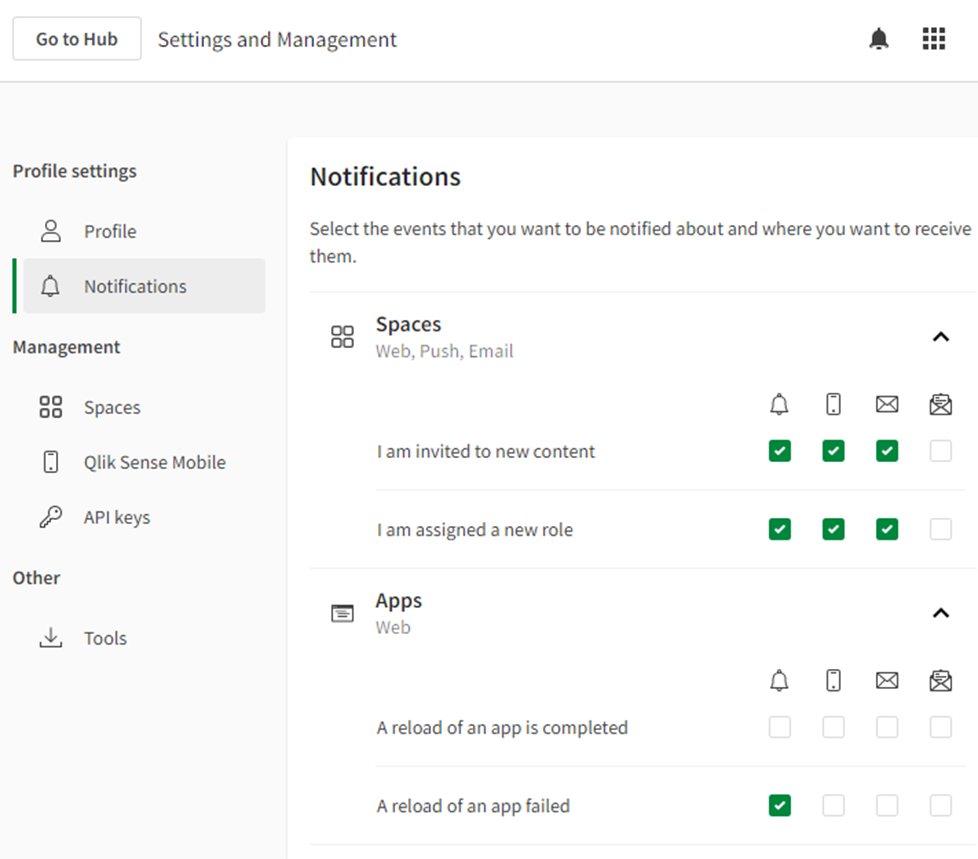Collapse the Spaces notifications section
This screenshot has width=978, height=859.
(941, 337)
